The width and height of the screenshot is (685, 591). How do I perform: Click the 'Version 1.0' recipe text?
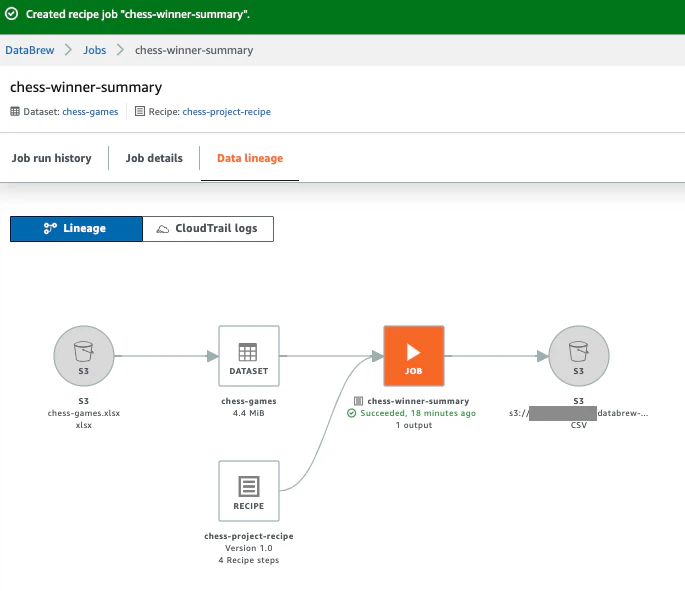pyautogui.click(x=249, y=548)
